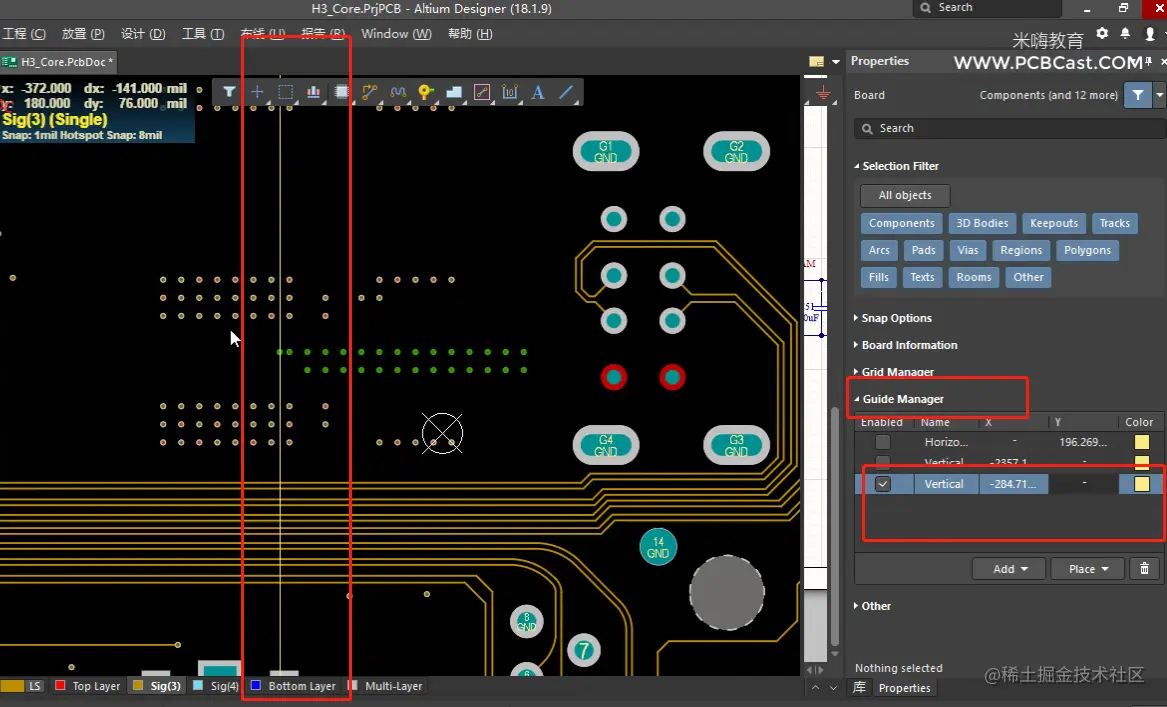1167x707 pixels.
Task: Click the Bottom Layer blue color swatch
Action: click(256, 685)
